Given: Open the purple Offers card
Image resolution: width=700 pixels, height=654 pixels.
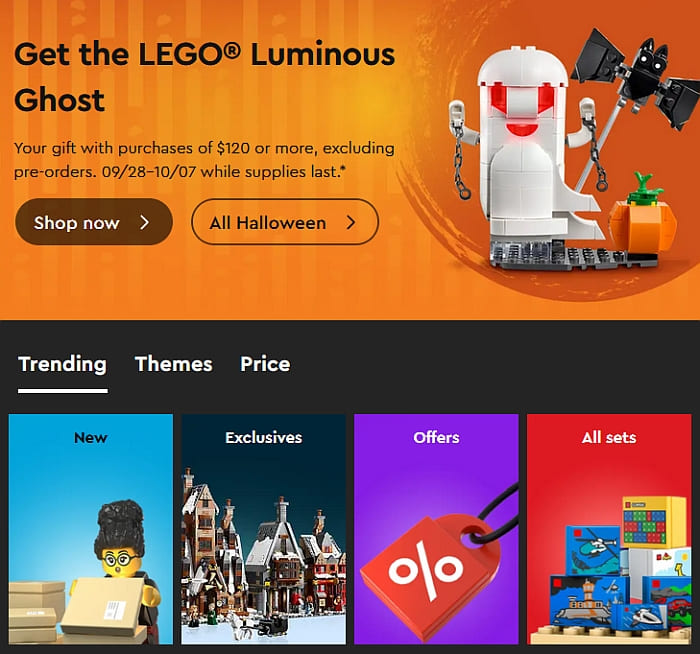Looking at the screenshot, I should pos(436,529).
